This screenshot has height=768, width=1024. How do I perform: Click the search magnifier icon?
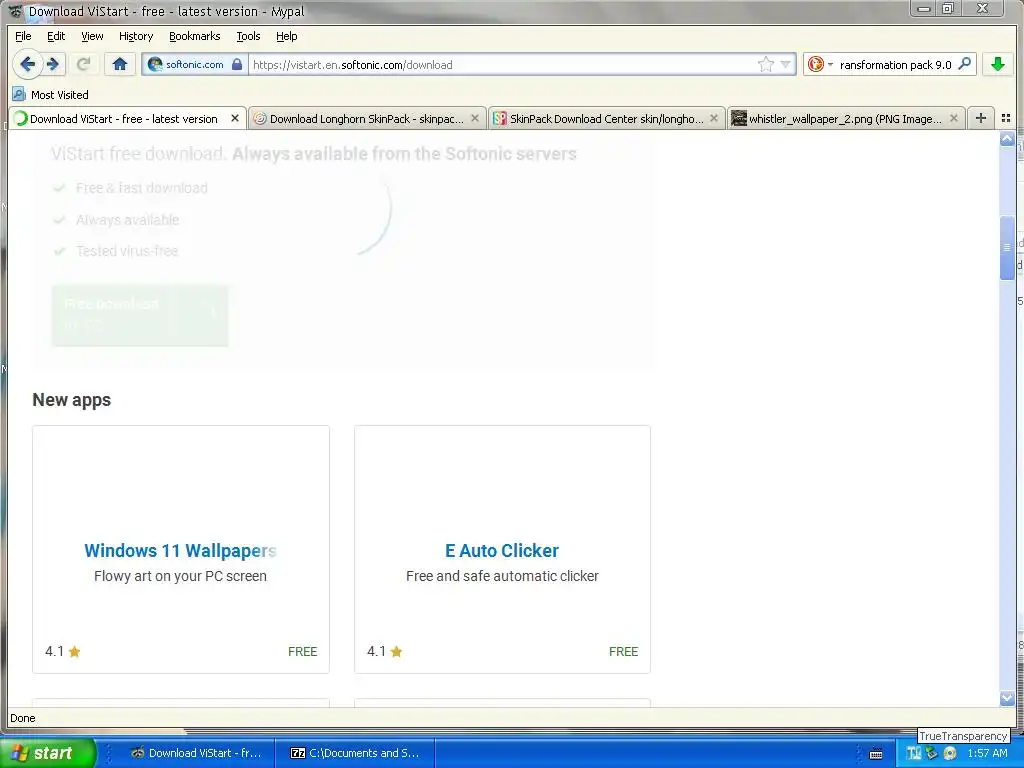point(965,64)
